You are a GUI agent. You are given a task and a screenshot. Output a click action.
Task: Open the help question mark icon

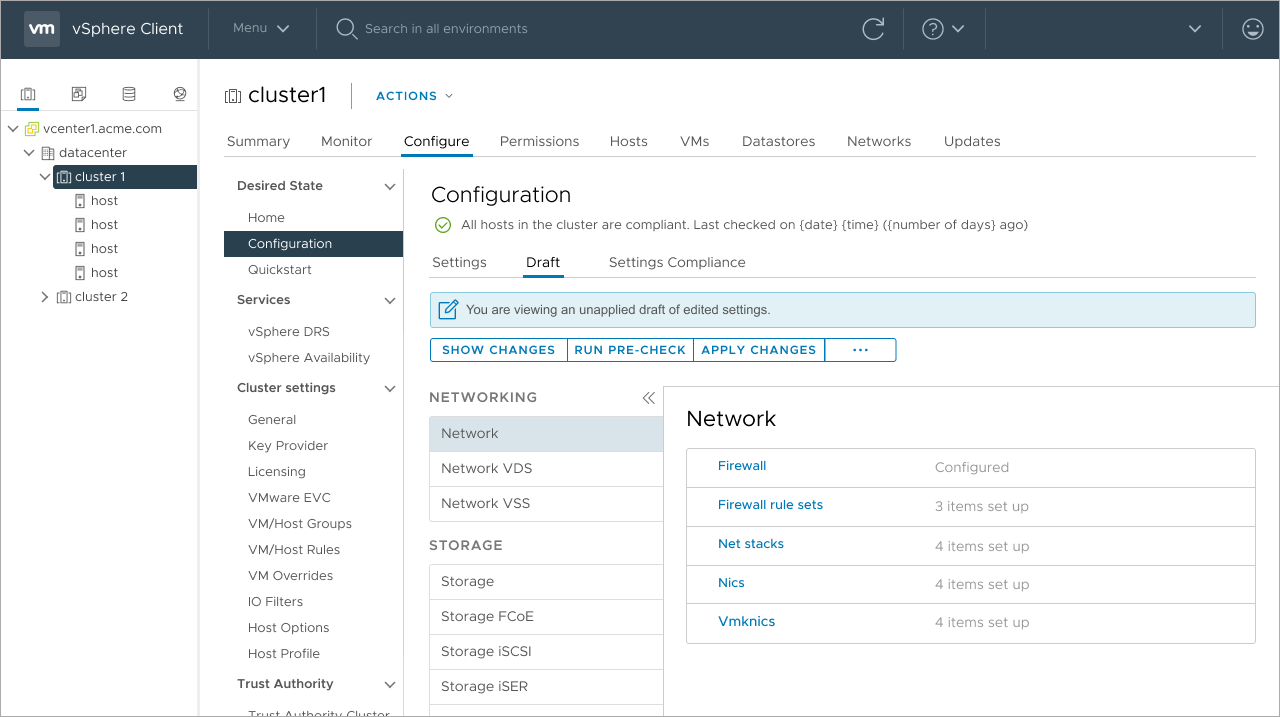pyautogui.click(x=933, y=29)
